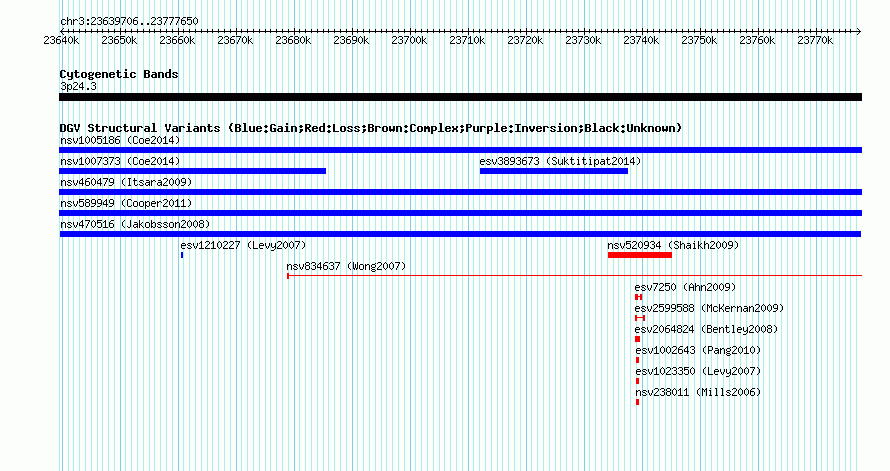890x471 pixels.
Task: Click nsv460479 (Itsara2009) label
Action: click(126, 182)
